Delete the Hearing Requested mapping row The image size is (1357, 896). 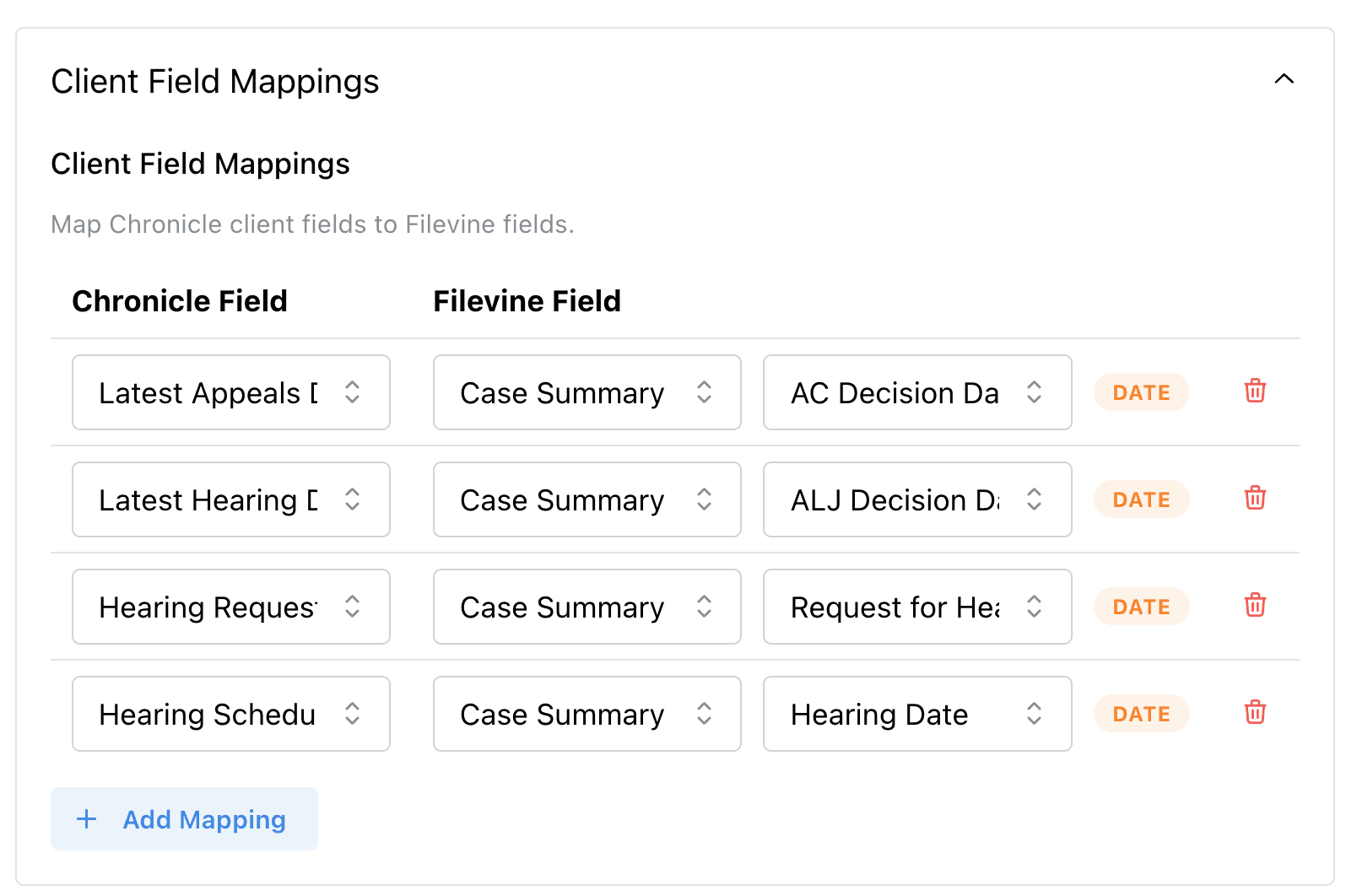[1255, 606]
